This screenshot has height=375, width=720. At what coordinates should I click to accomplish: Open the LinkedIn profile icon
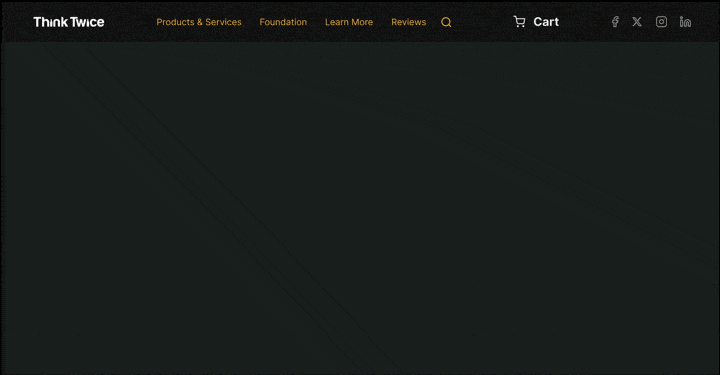pos(685,22)
